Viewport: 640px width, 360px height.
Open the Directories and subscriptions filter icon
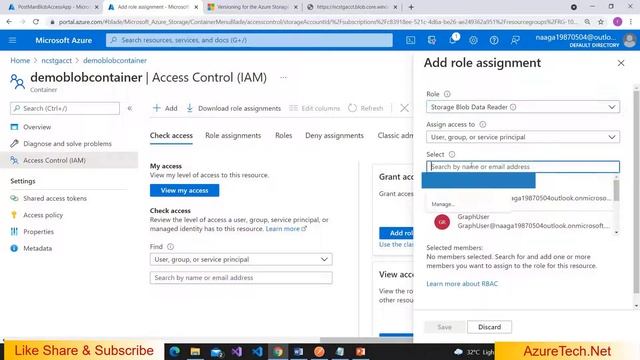click(431, 40)
